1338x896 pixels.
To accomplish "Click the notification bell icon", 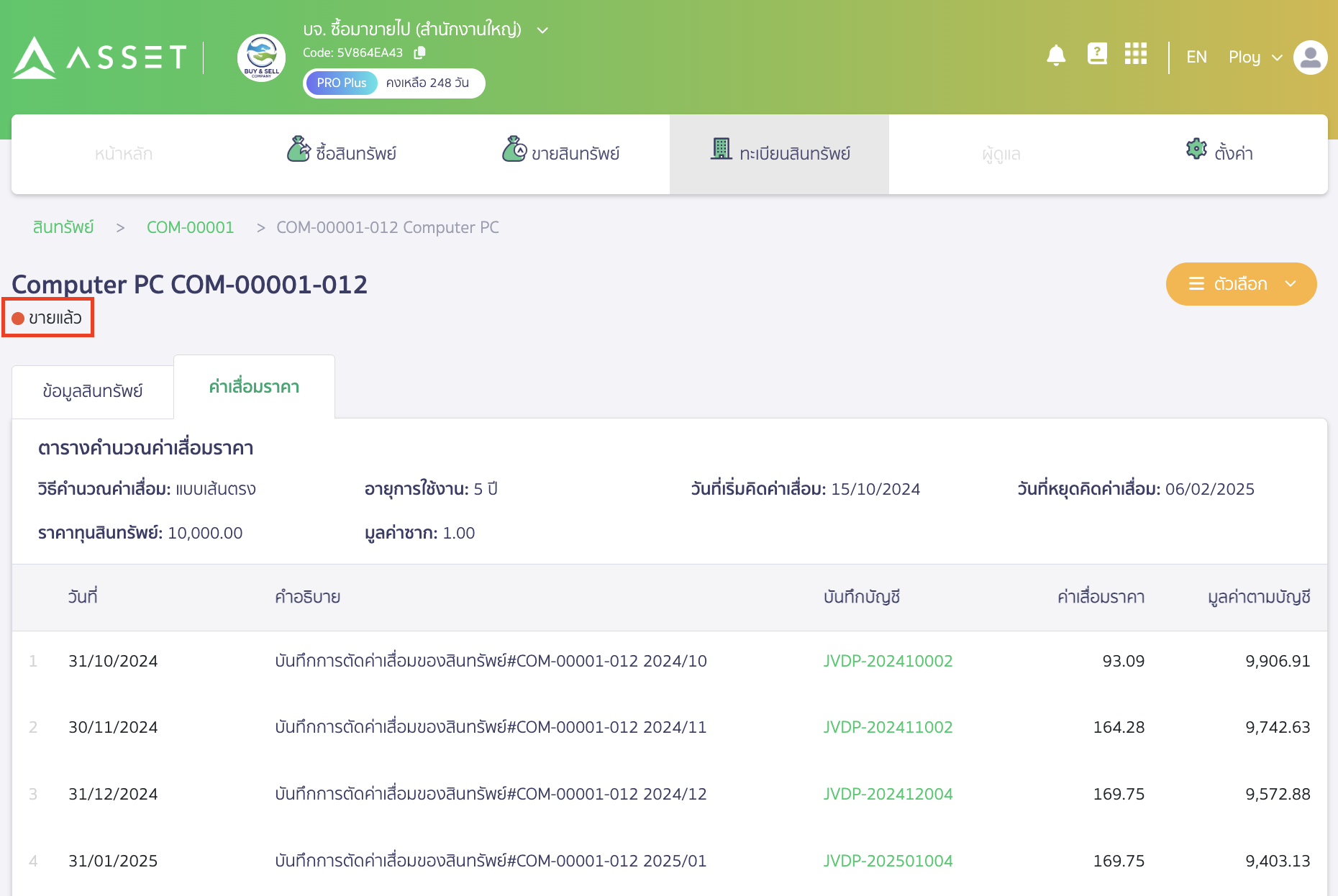I will [1055, 55].
